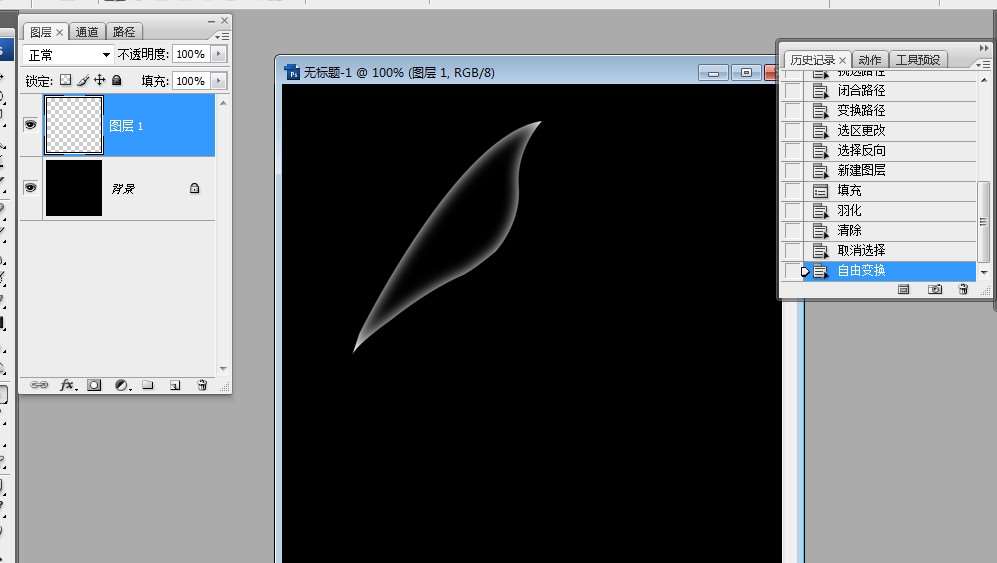This screenshot has width=997, height=563.
Task: Delete current state in History panel
Action: click(x=963, y=289)
